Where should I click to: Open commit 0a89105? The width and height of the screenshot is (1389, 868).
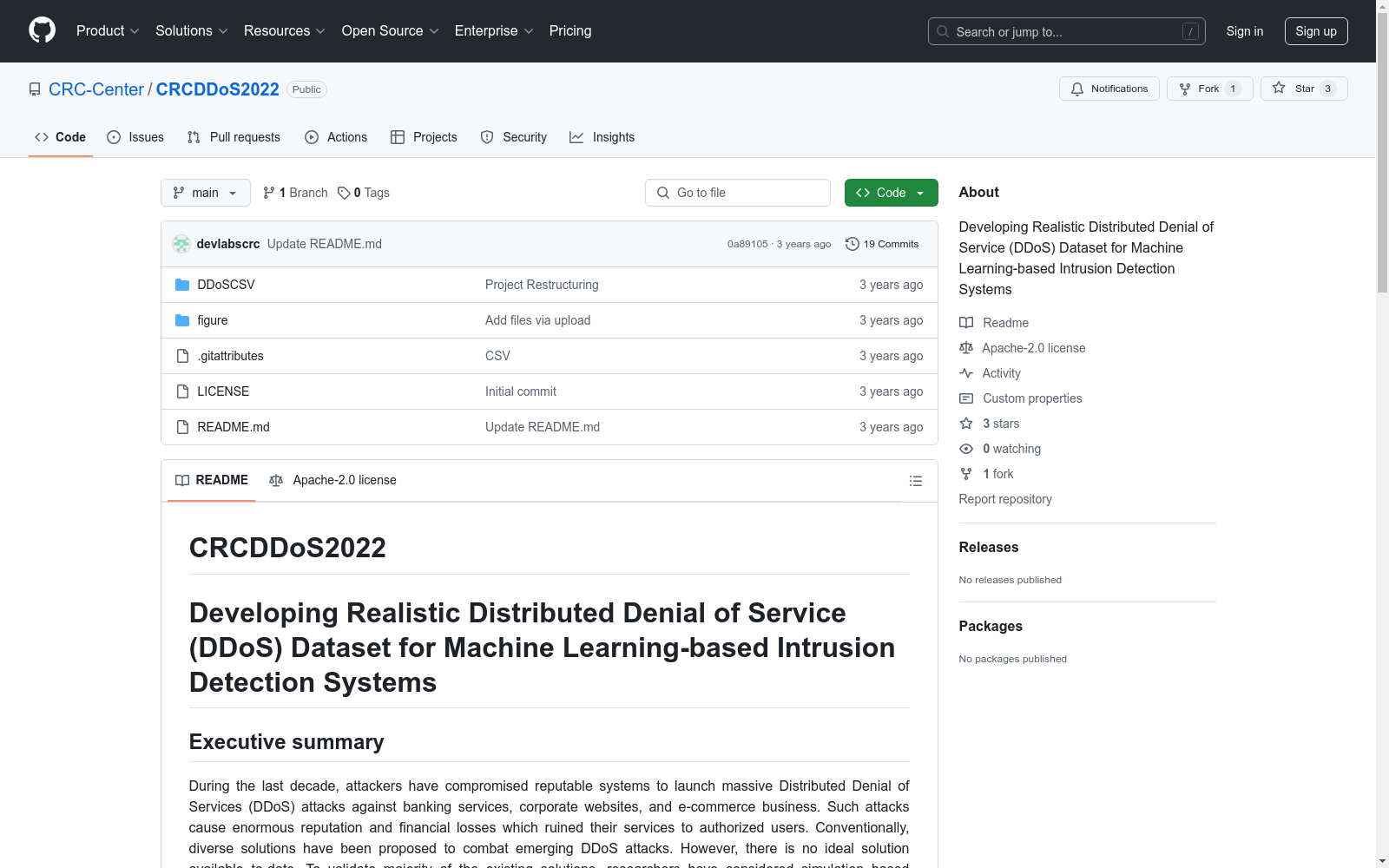[x=747, y=244]
